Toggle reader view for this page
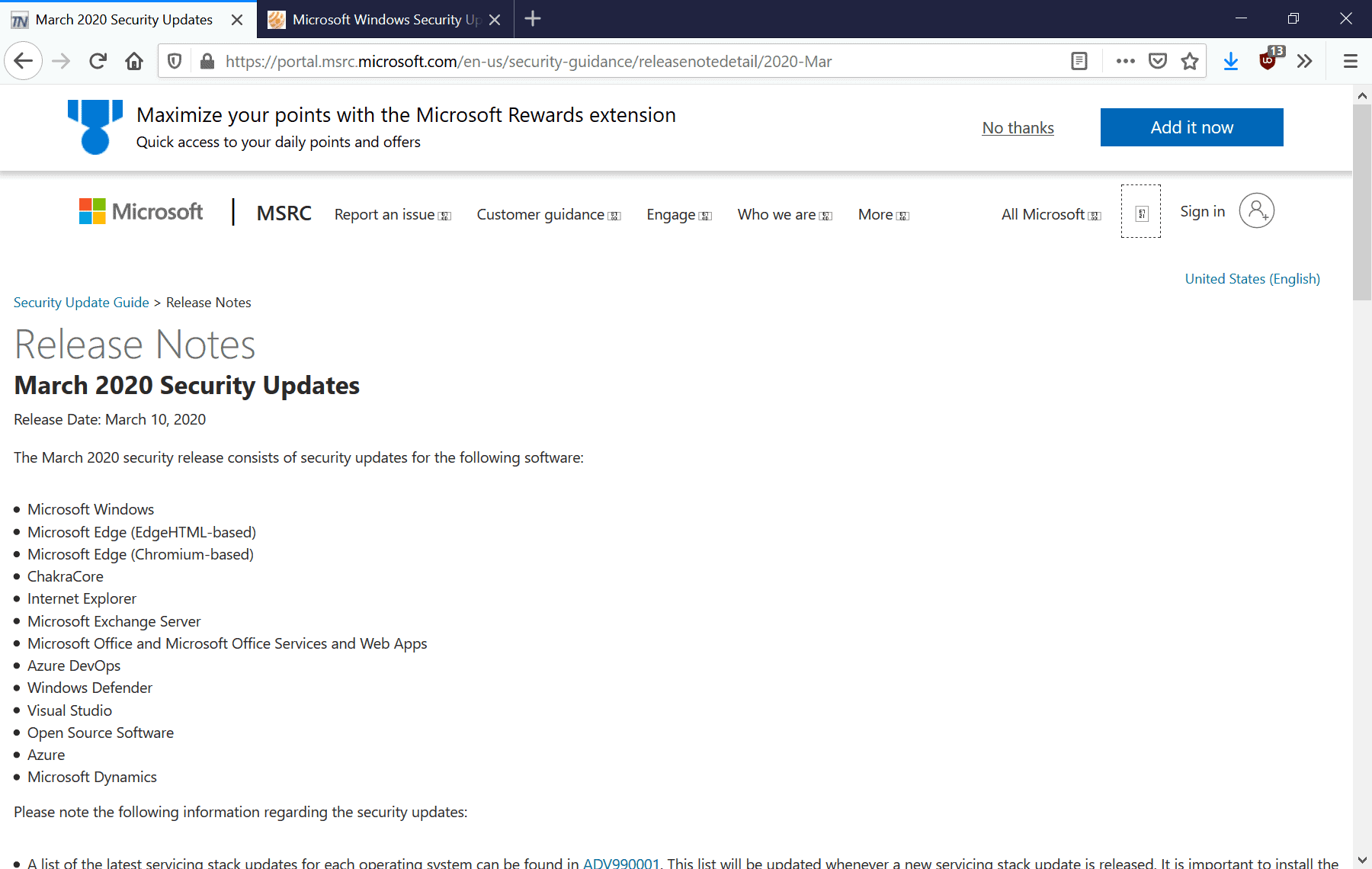Image resolution: width=1372 pixels, height=869 pixels. pyautogui.click(x=1079, y=61)
